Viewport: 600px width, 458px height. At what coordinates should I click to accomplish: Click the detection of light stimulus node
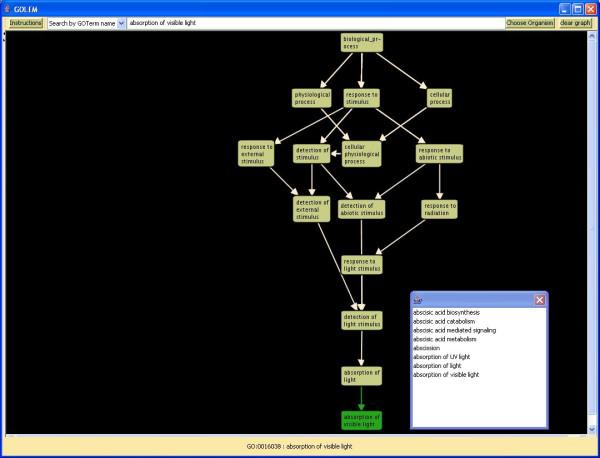click(361, 320)
